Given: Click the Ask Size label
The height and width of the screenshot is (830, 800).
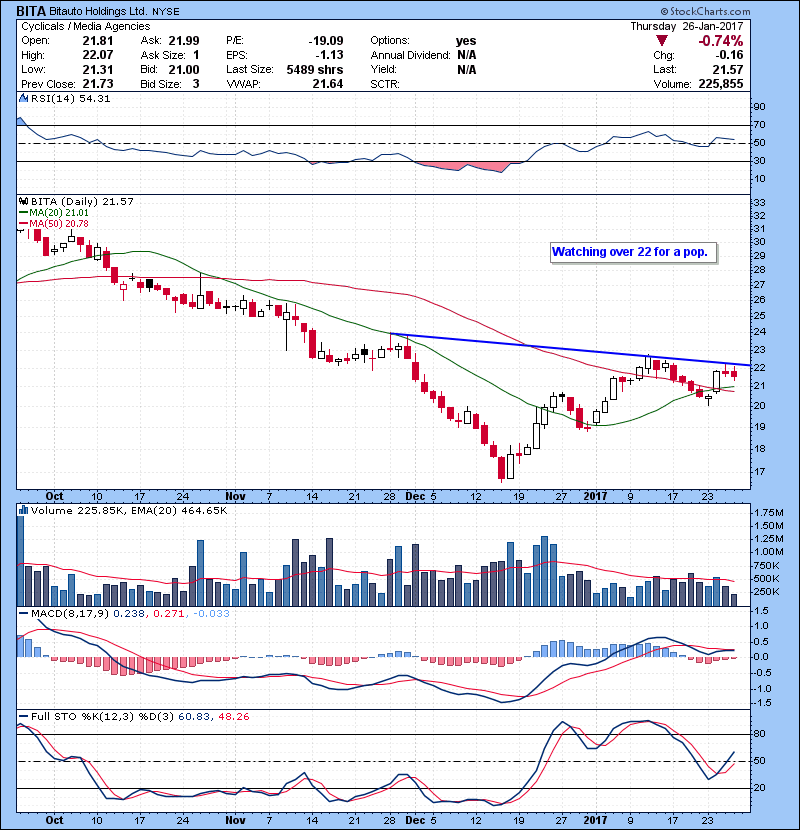Looking at the screenshot, I should tap(163, 55).
